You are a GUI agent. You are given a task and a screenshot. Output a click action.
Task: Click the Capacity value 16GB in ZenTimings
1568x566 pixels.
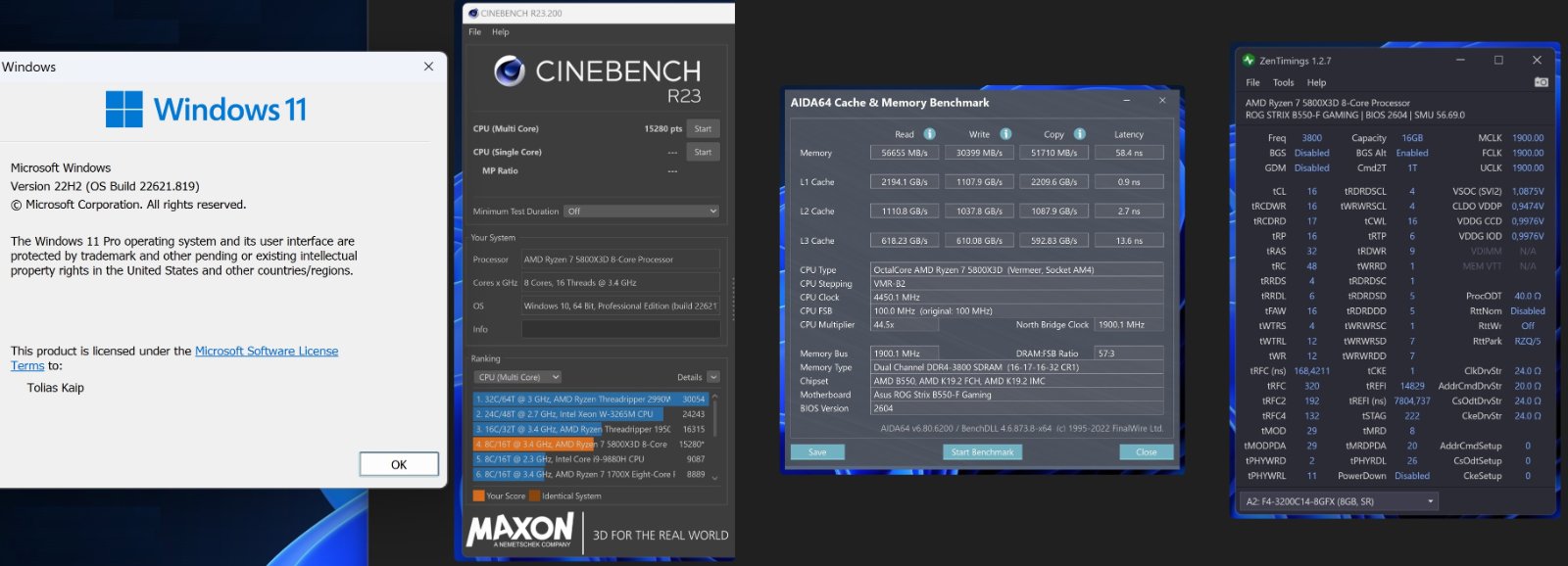(1412, 138)
